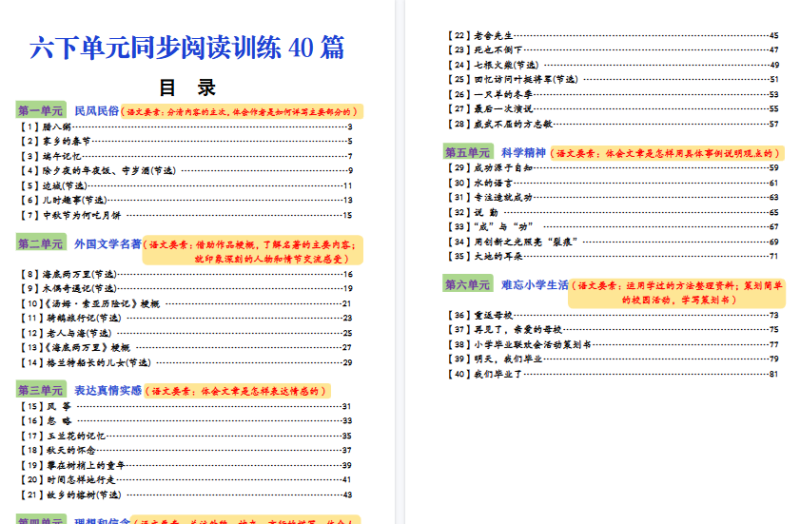Select entry '【24】七根火柴(节选)'

pyautogui.click(x=613, y=65)
